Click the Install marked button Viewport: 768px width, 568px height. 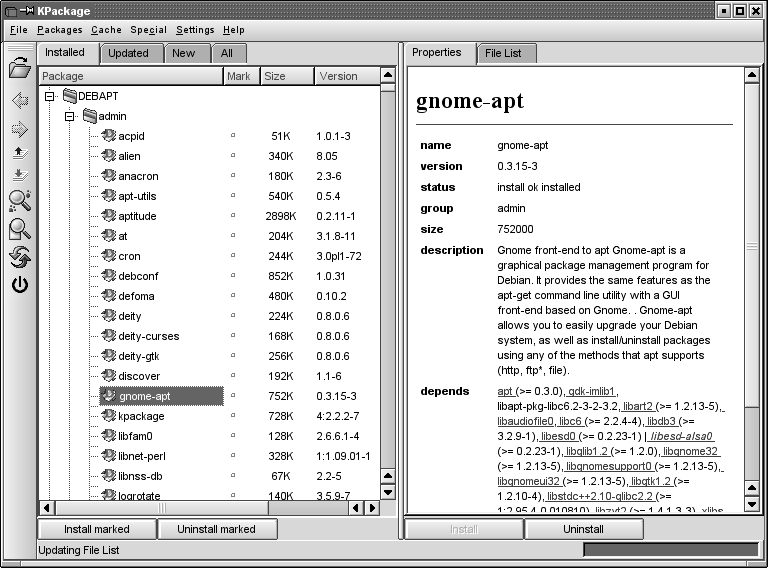coord(97,529)
